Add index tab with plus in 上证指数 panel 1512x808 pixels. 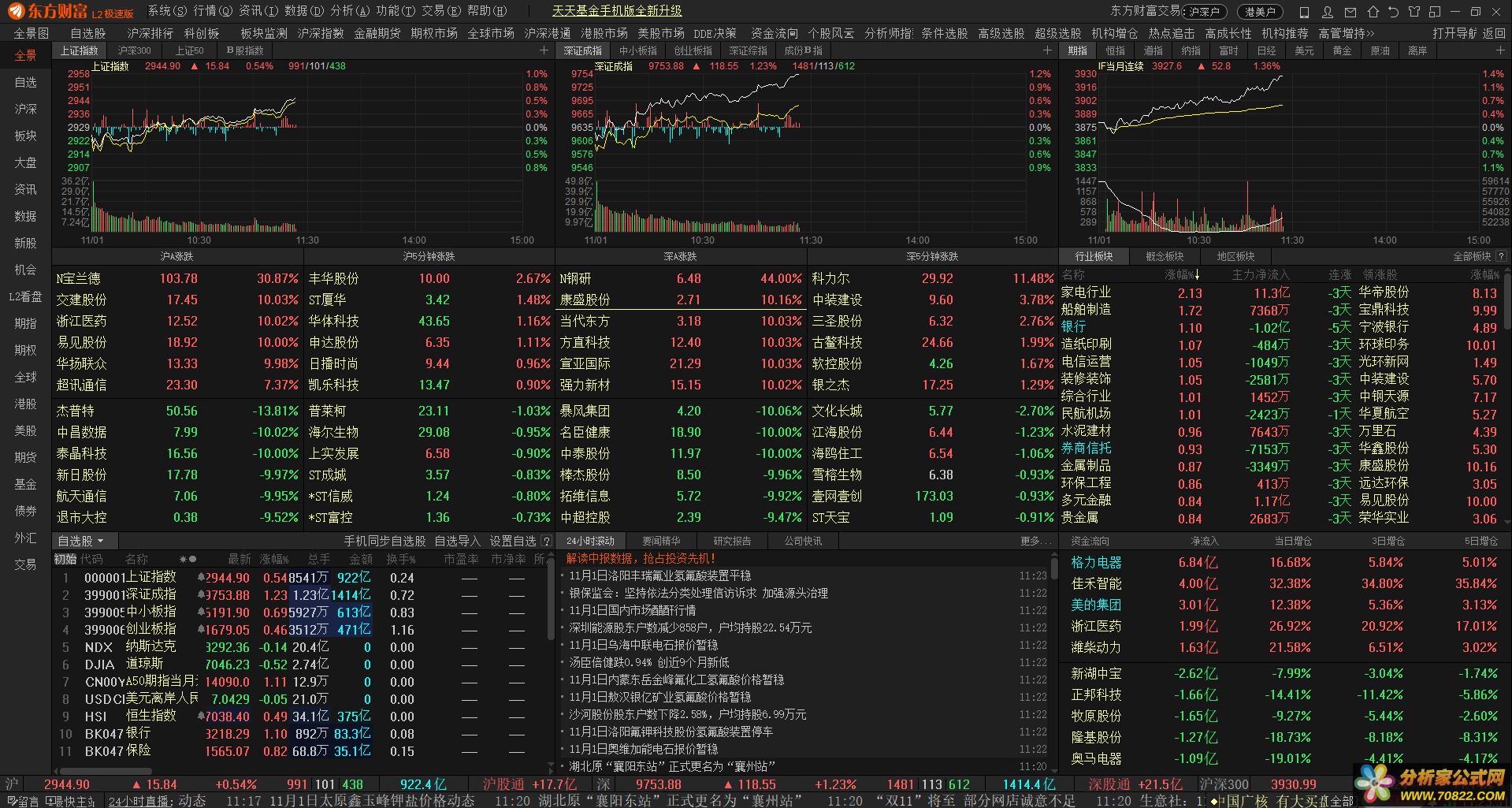pyautogui.click(x=544, y=50)
